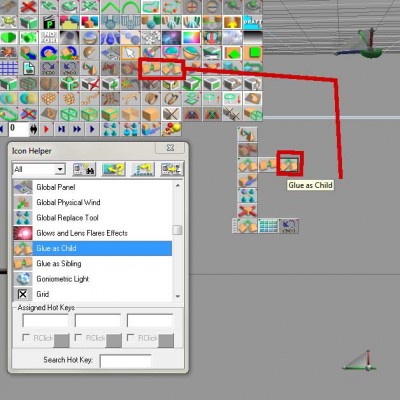Select the Grid list entry
This screenshot has height=400, width=400.
point(92,294)
